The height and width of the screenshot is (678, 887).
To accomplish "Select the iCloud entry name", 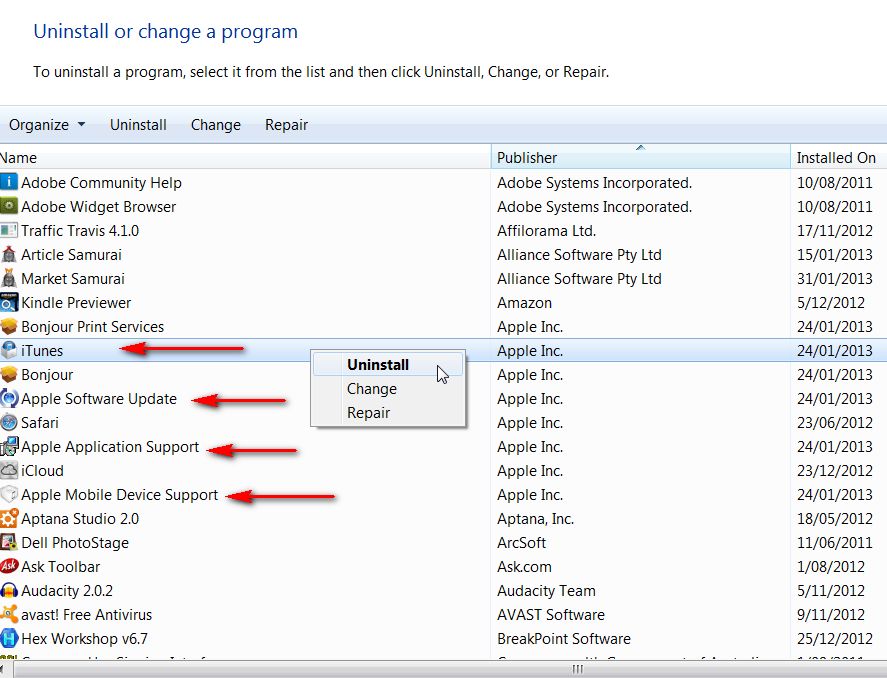I will [x=42, y=470].
